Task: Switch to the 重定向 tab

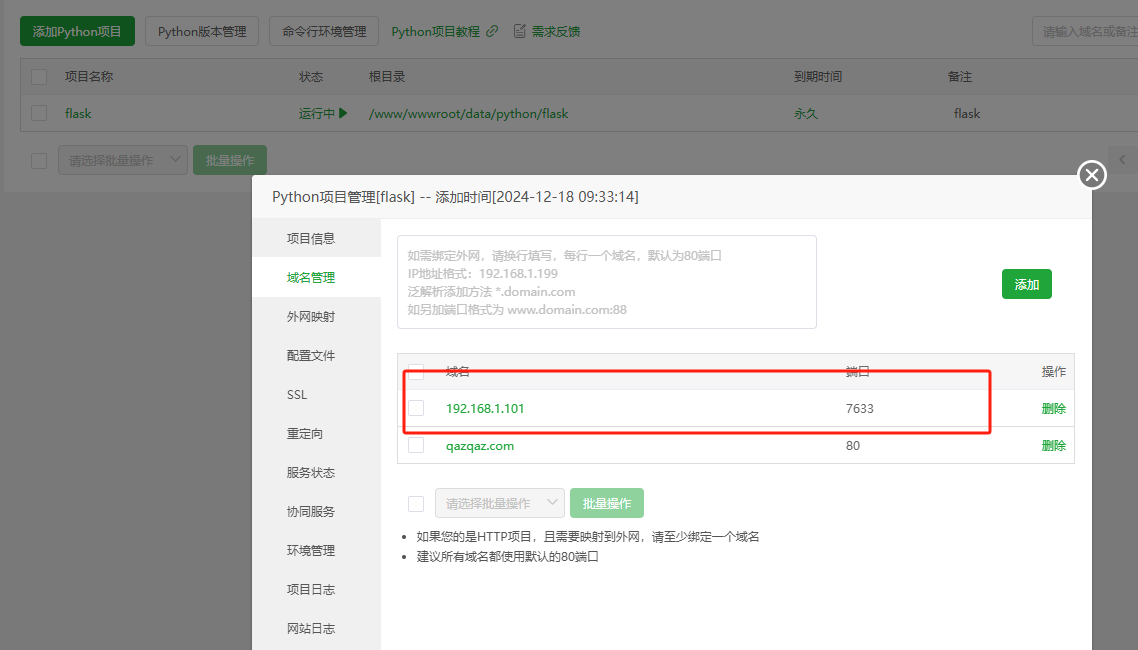Action: pos(316,433)
